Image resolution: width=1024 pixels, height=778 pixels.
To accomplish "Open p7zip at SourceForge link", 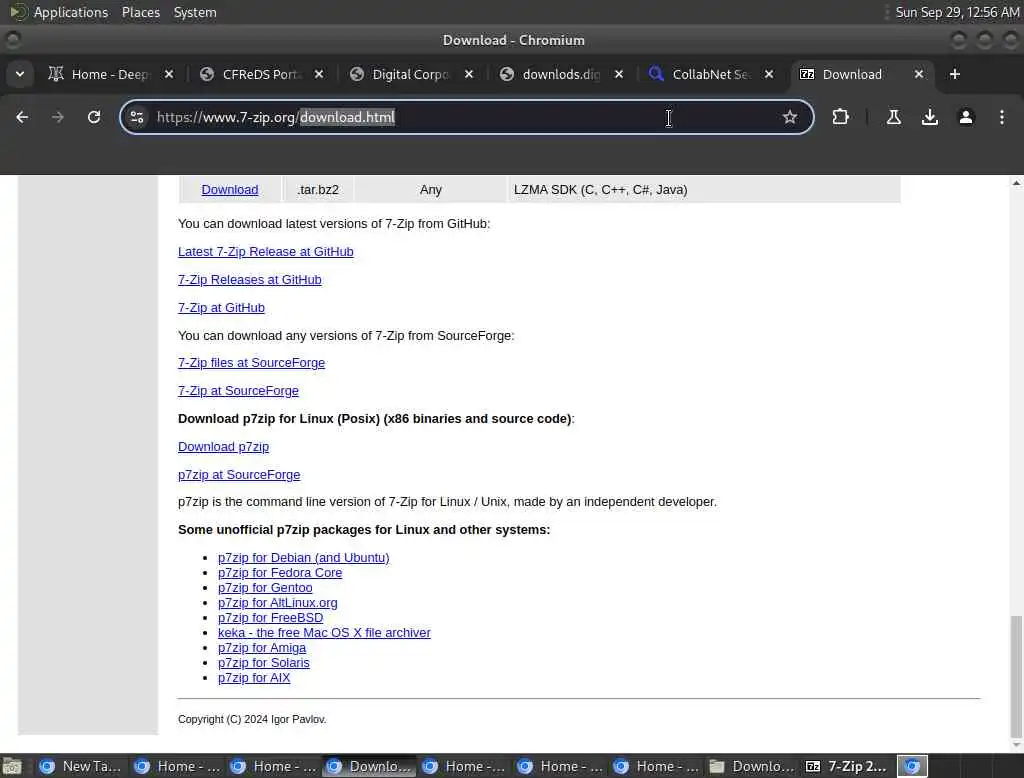I will pyautogui.click(x=239, y=475).
